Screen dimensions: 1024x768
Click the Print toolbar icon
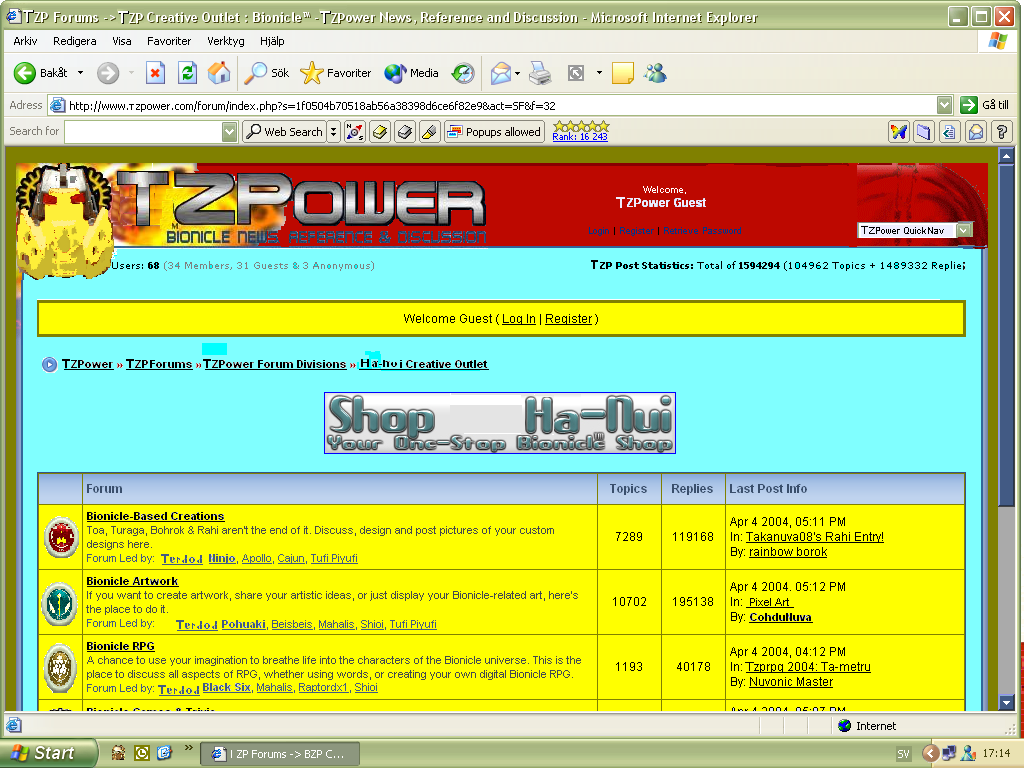tap(540, 73)
